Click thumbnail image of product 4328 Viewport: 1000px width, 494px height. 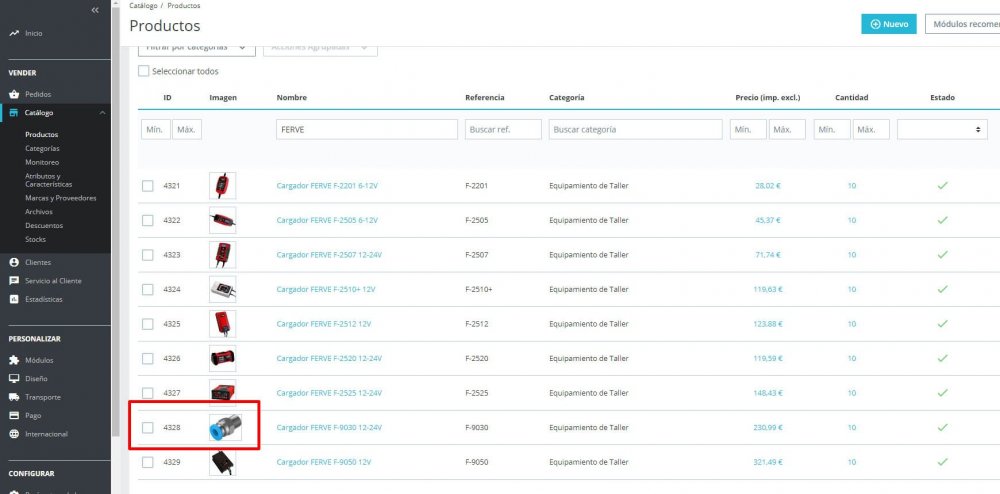[225, 427]
